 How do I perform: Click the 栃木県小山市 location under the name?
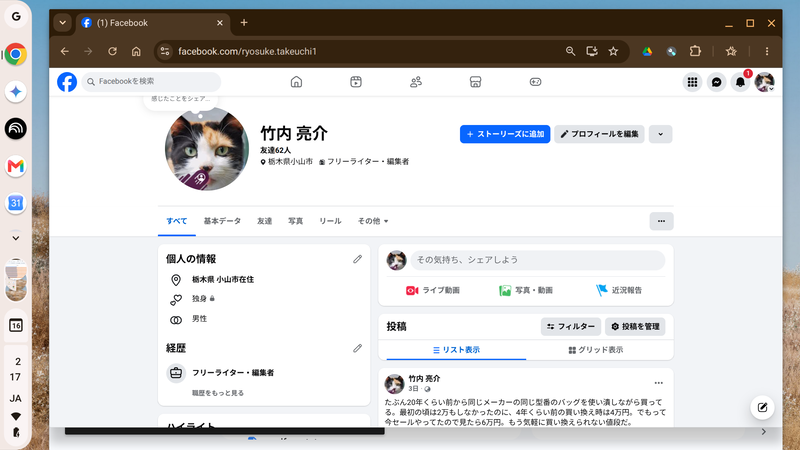pos(287,162)
